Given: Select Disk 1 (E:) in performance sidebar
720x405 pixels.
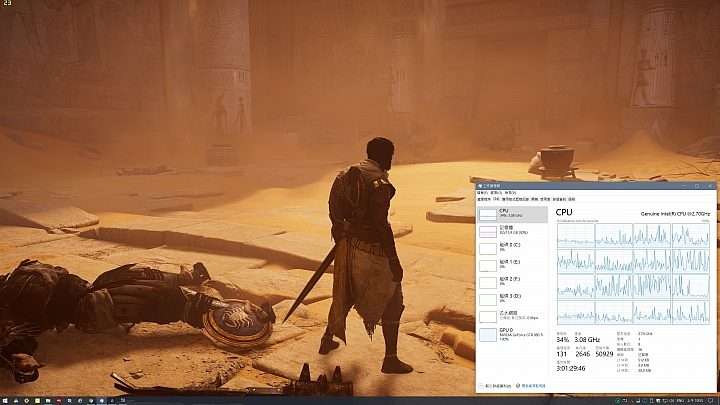Looking at the screenshot, I should coord(512,265).
